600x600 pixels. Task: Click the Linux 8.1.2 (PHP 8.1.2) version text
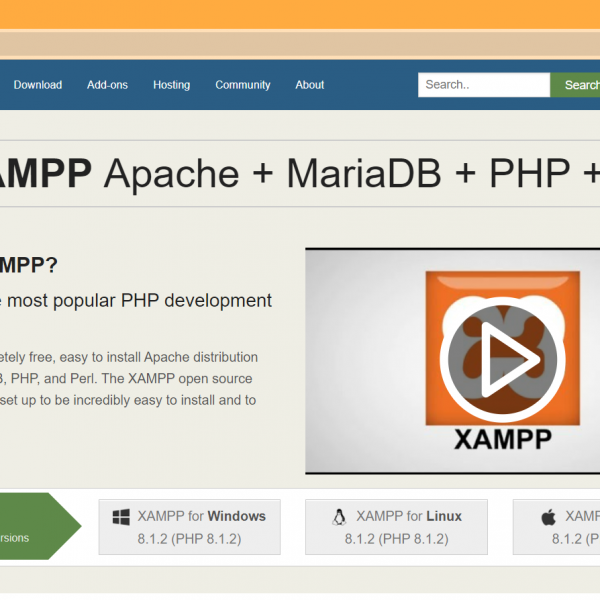396,539
